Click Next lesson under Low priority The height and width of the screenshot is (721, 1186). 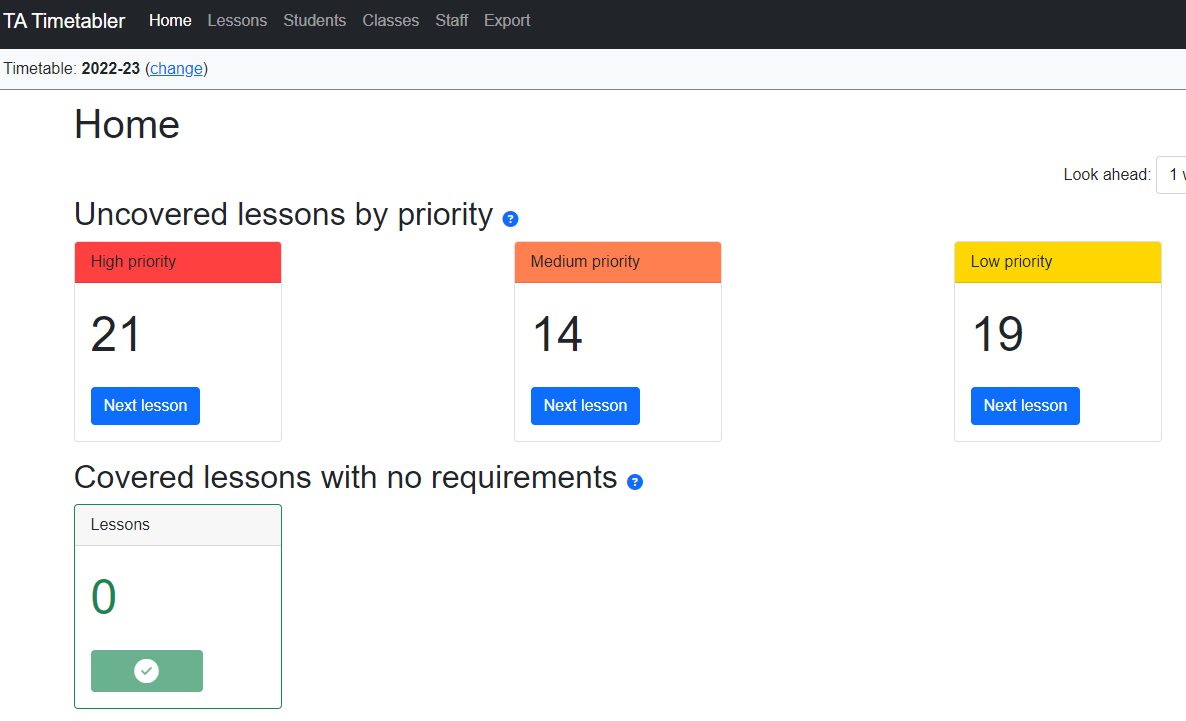point(1025,406)
